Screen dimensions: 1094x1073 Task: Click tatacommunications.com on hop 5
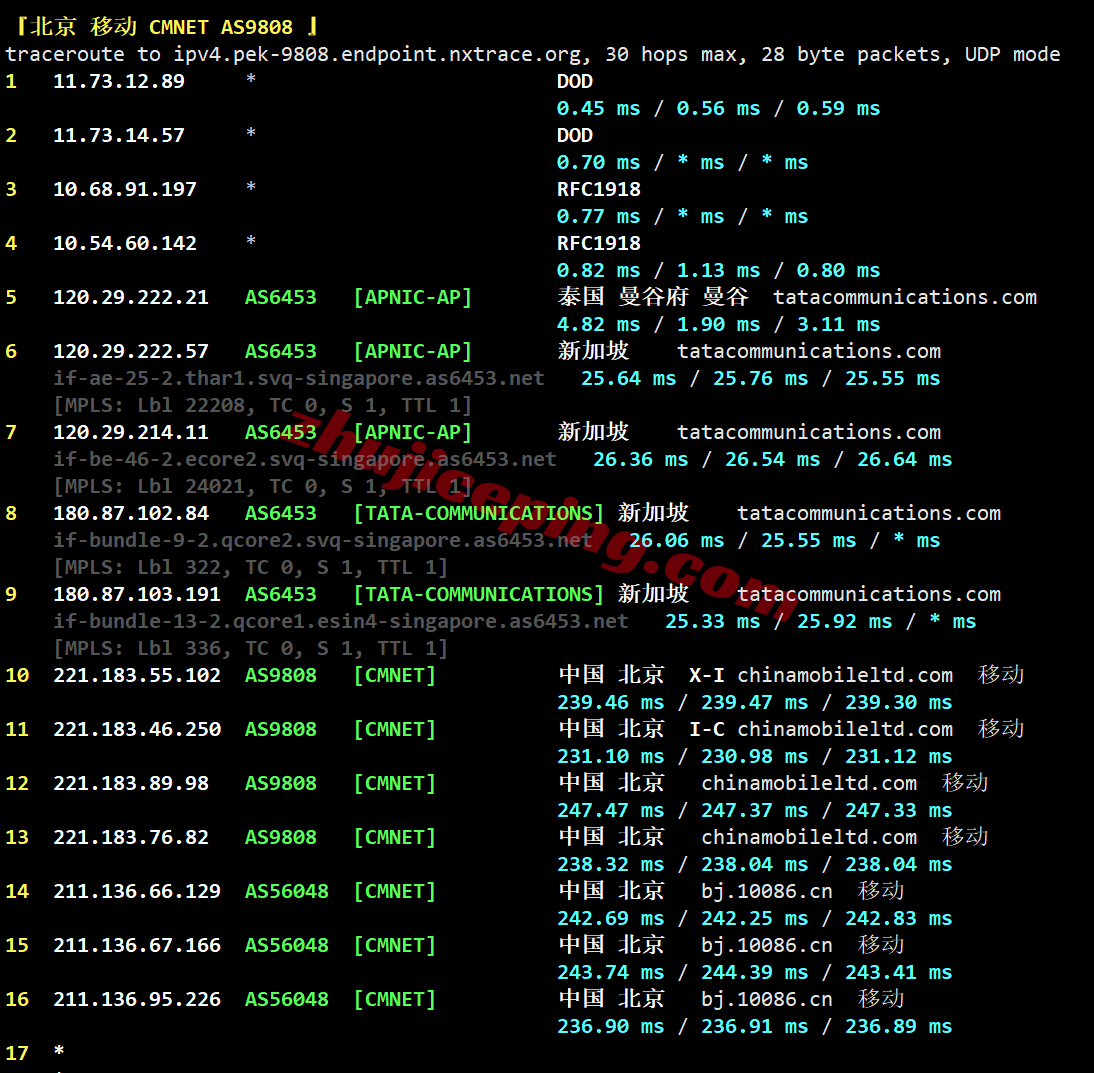pos(905,297)
